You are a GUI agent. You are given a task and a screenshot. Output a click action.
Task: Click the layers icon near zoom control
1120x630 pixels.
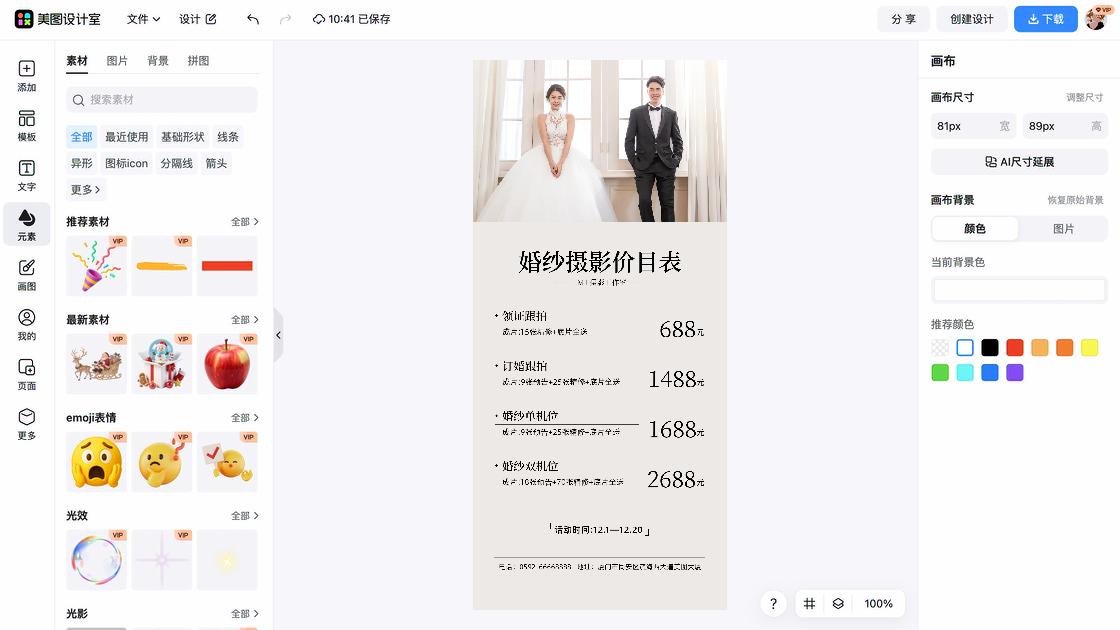pos(837,604)
